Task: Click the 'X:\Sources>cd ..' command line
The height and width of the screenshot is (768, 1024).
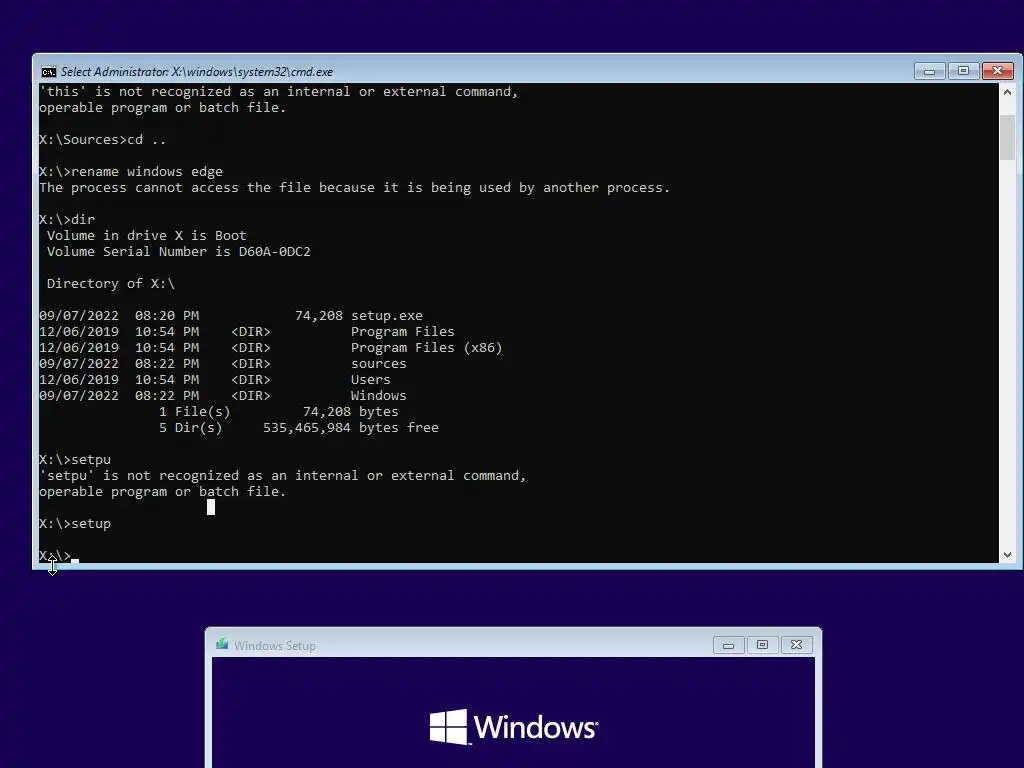Action: pyautogui.click(x=103, y=140)
